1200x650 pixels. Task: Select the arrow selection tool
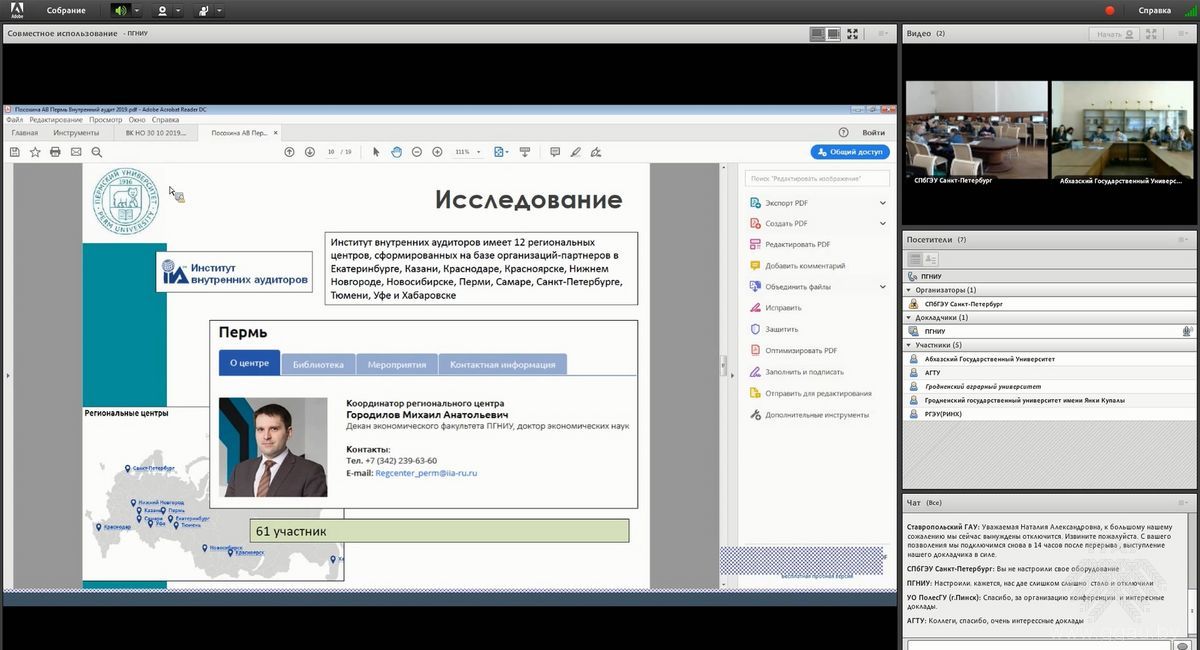pos(376,152)
